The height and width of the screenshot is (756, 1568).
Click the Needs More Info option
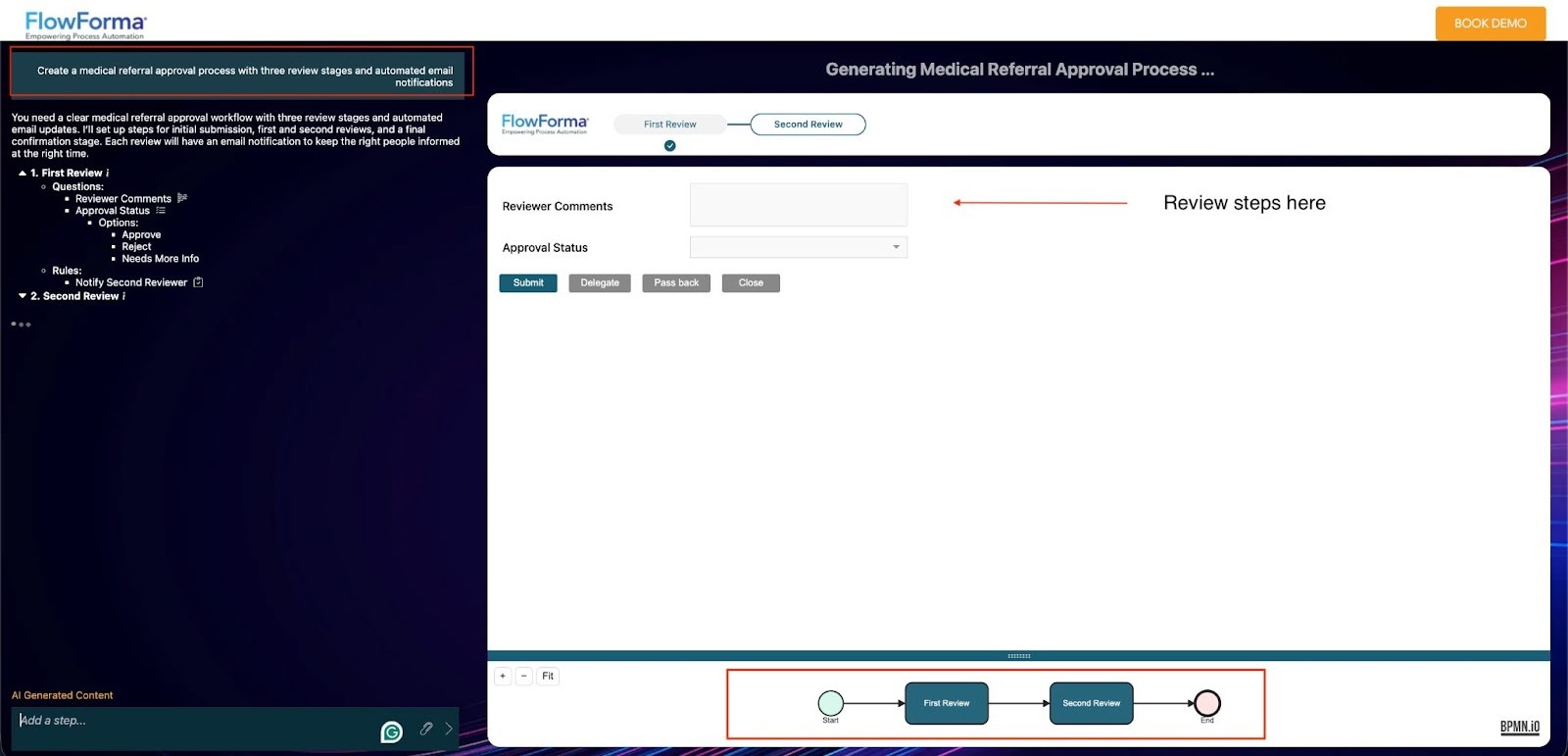coord(161,259)
